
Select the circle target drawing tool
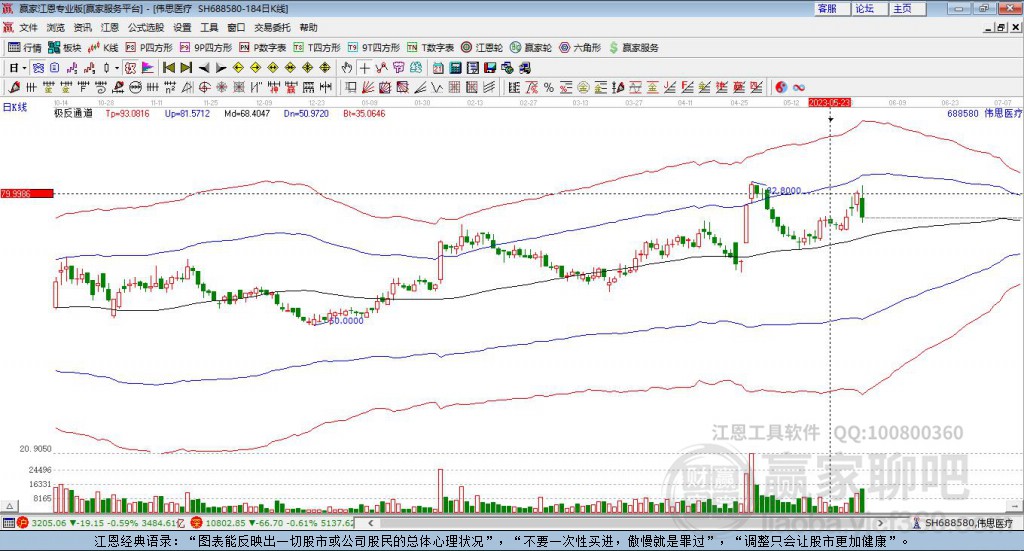[204, 87]
